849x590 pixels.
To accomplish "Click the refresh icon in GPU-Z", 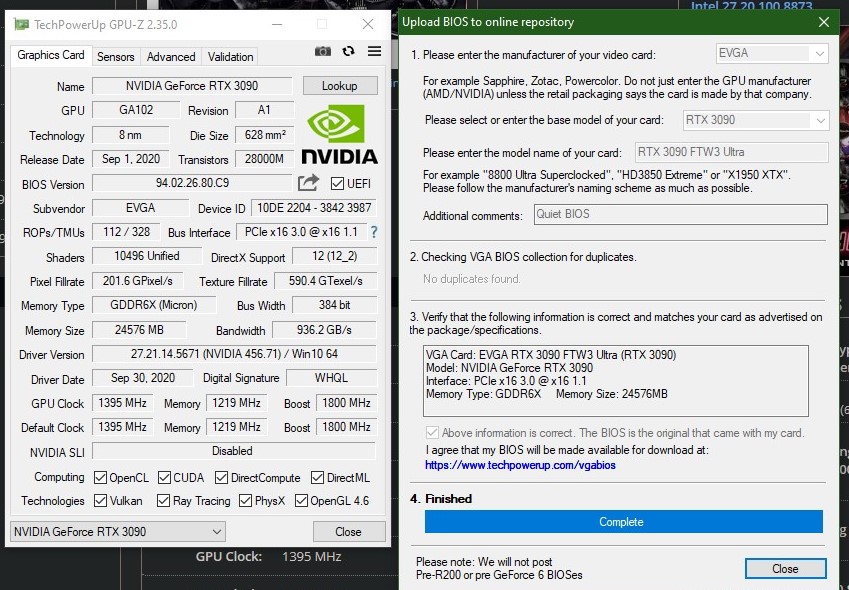I will tap(348, 51).
